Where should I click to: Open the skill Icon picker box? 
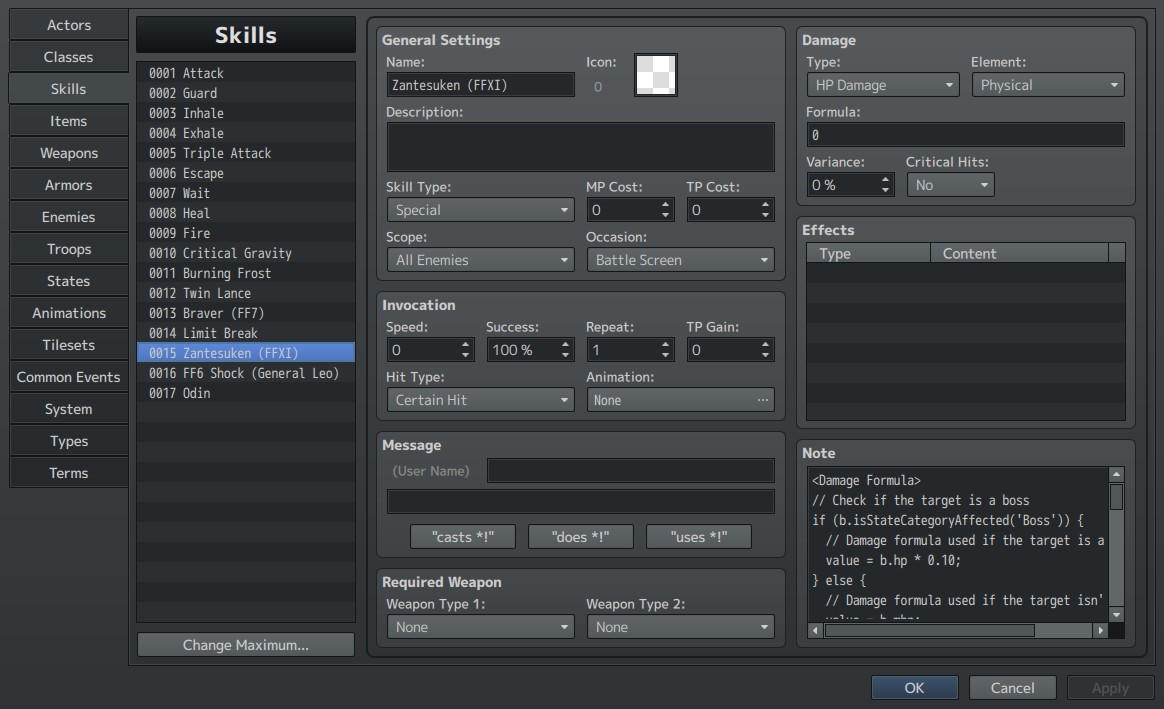pyautogui.click(x=655, y=75)
